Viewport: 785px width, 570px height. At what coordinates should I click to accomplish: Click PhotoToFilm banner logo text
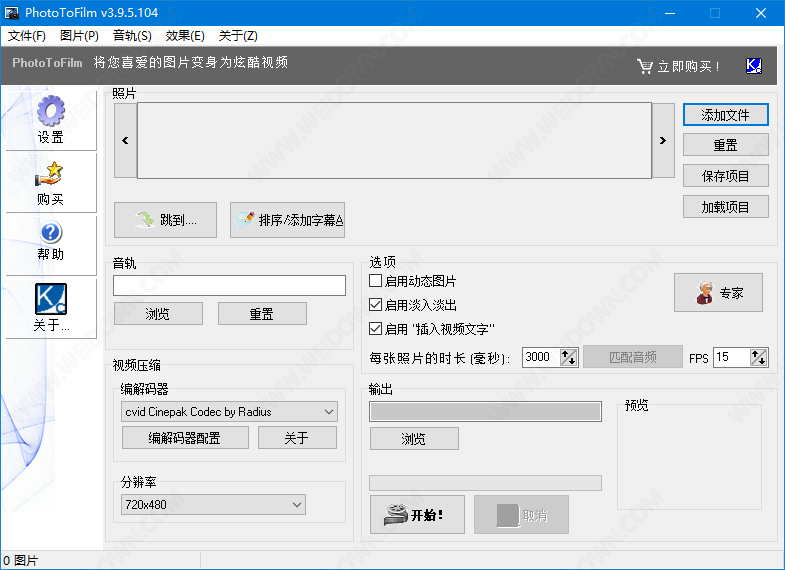(x=47, y=63)
